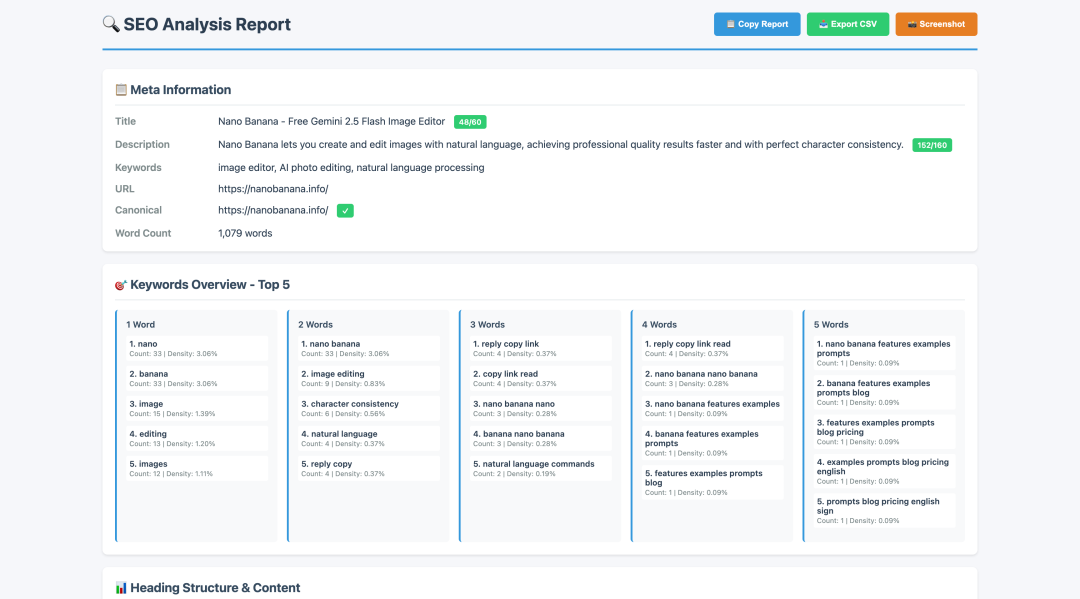Screen dimensions: 1080x599
Task: Select keyword '3. character consistency'
Action: (x=368, y=408)
